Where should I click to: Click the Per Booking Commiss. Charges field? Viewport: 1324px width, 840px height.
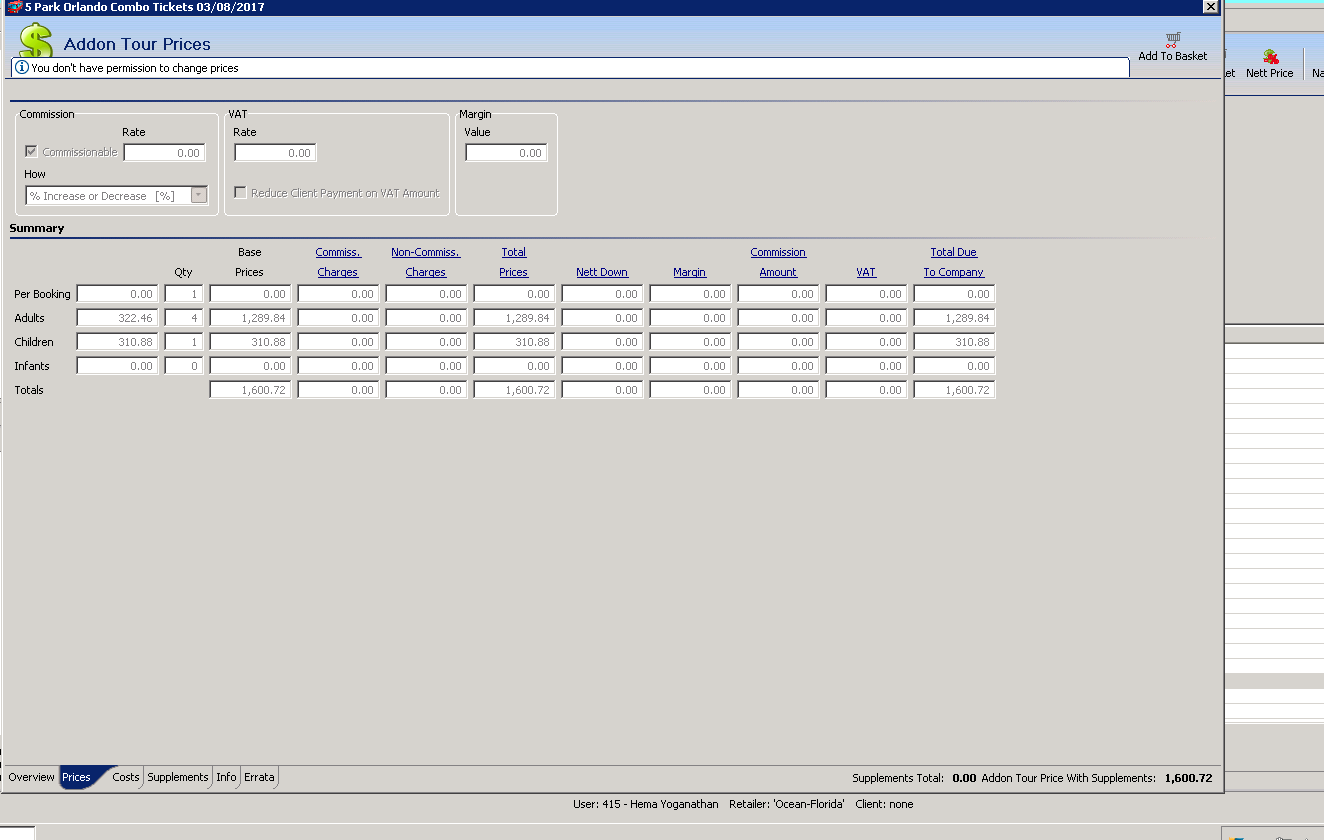point(338,294)
